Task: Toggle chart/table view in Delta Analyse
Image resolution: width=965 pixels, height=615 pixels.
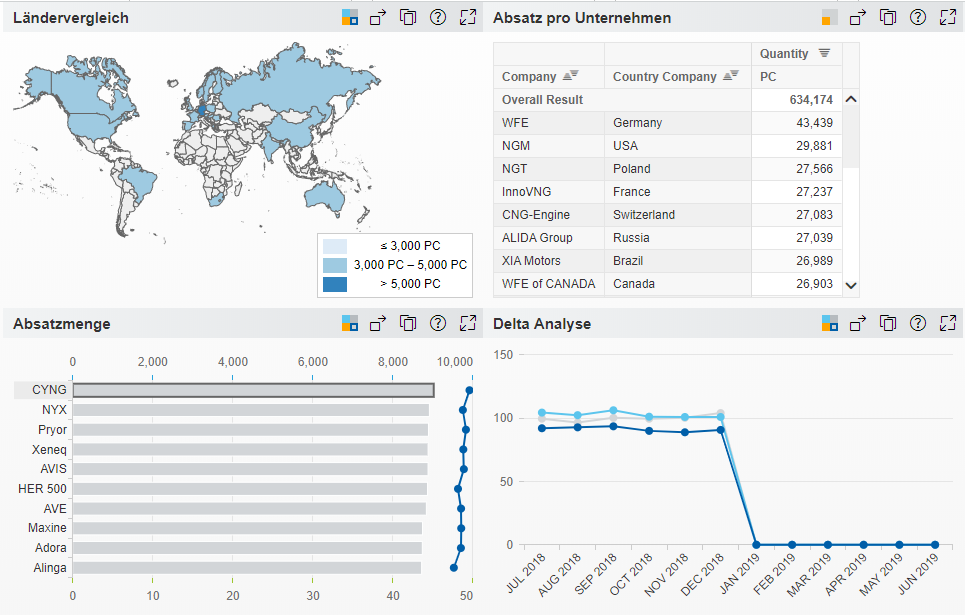Action: pyautogui.click(x=829, y=323)
